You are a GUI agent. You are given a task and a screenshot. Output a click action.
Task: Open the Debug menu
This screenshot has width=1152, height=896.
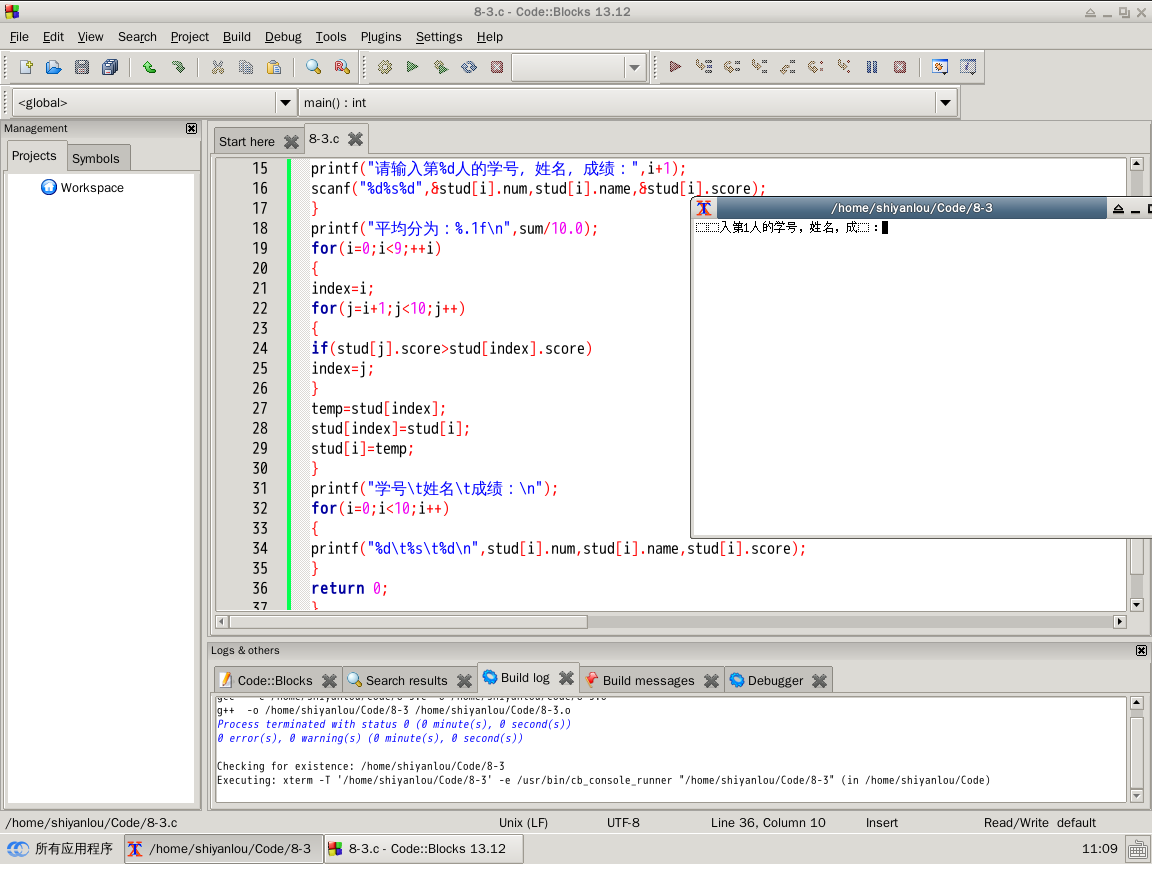pos(283,37)
